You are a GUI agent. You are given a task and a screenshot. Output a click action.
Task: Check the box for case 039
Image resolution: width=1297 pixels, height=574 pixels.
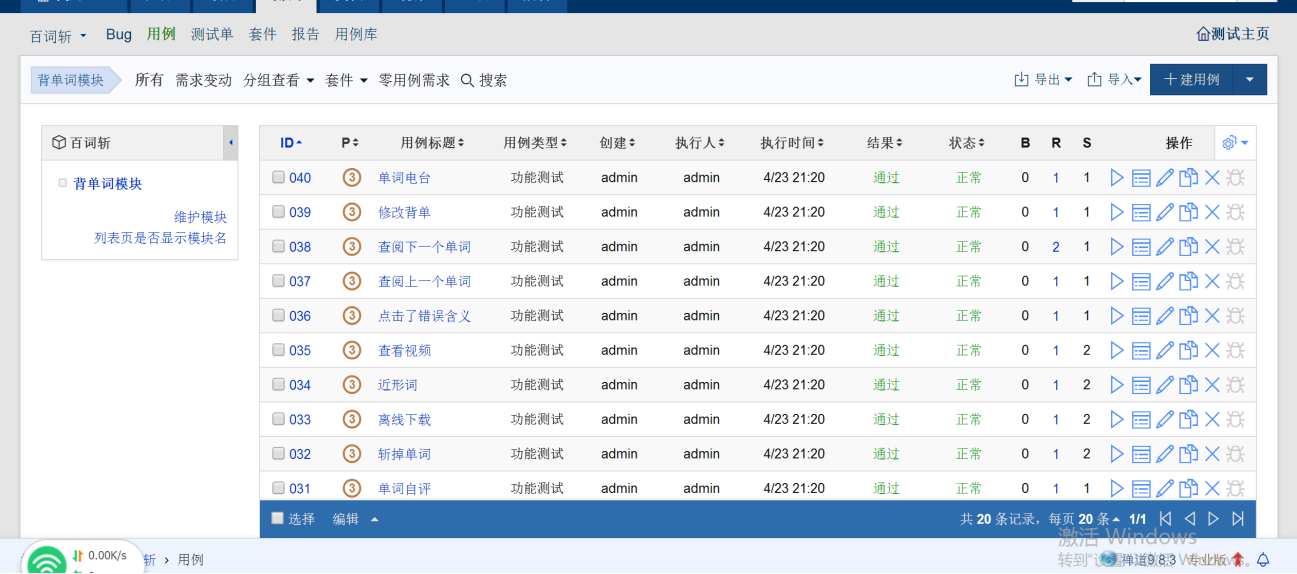(278, 212)
